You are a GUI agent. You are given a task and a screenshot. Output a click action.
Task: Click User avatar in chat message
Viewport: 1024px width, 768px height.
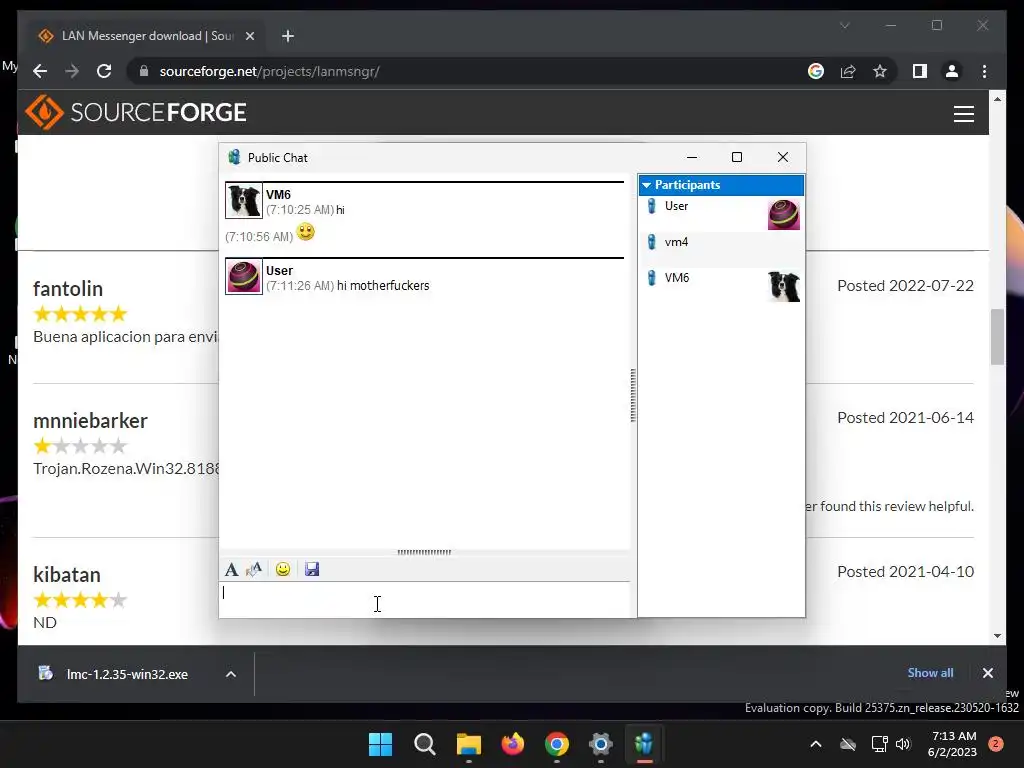point(244,276)
